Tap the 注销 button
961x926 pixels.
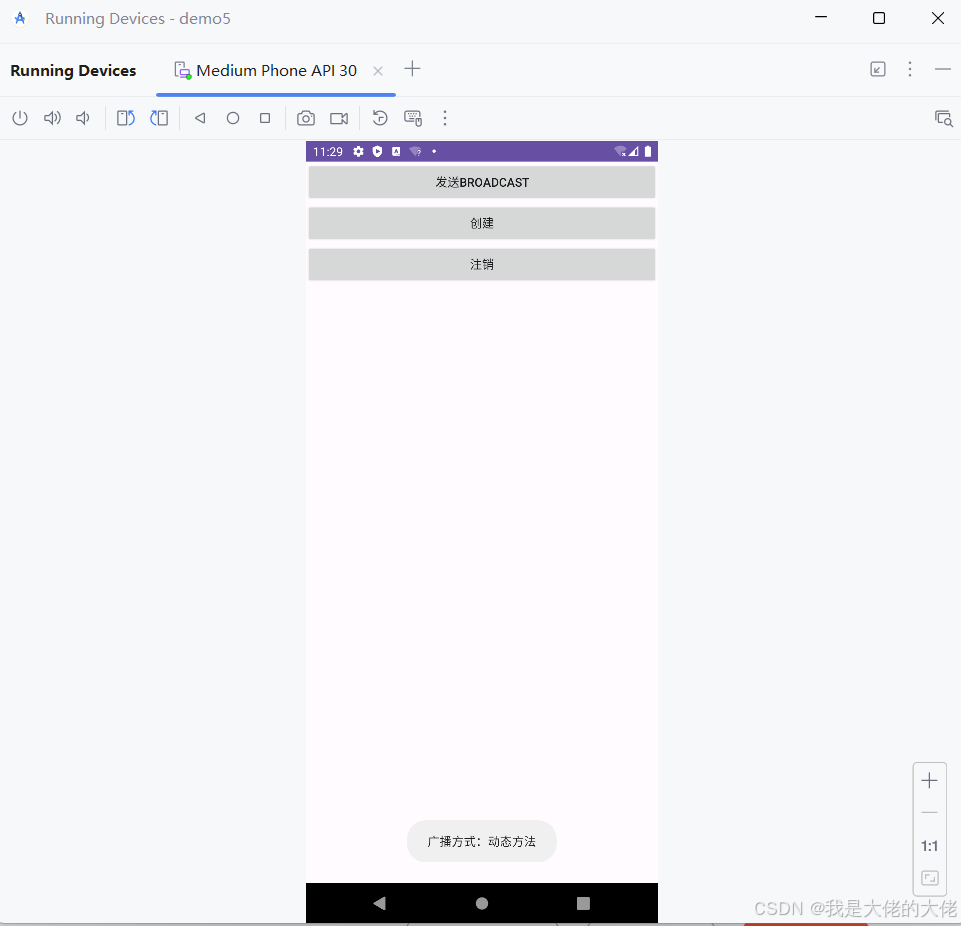click(482, 264)
